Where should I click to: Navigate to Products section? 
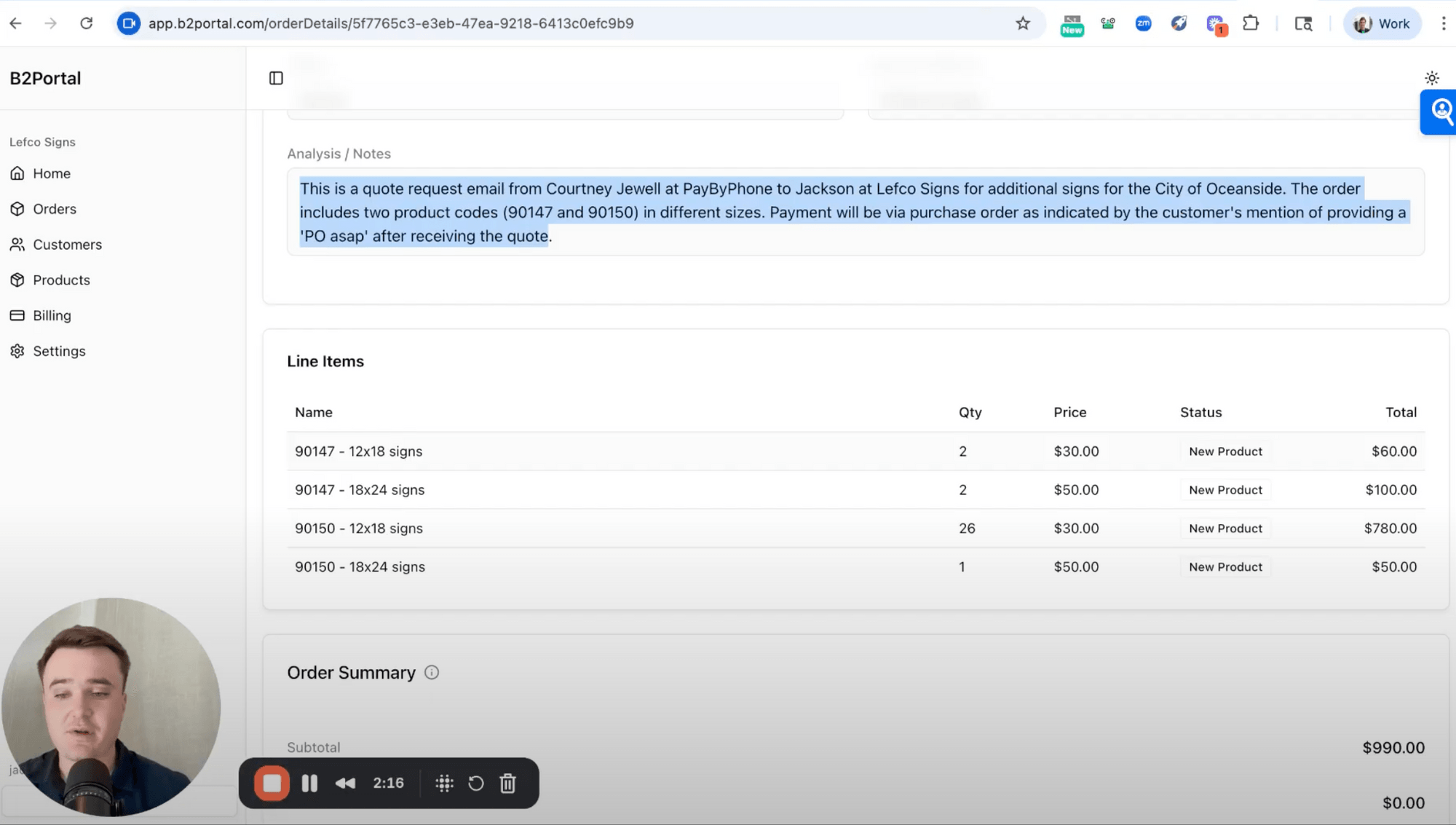point(61,280)
